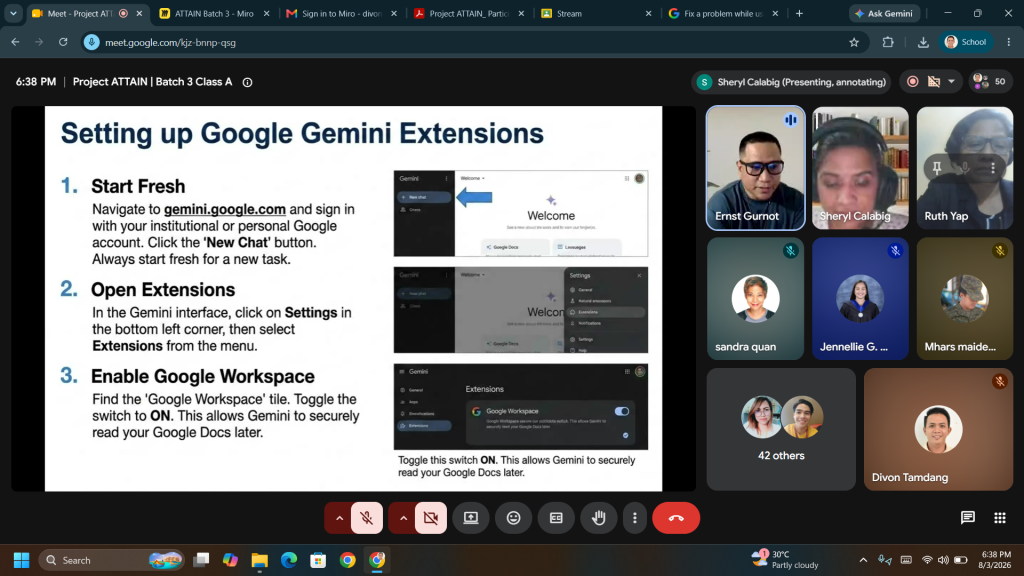Click the Present now screen share button

[471, 518]
